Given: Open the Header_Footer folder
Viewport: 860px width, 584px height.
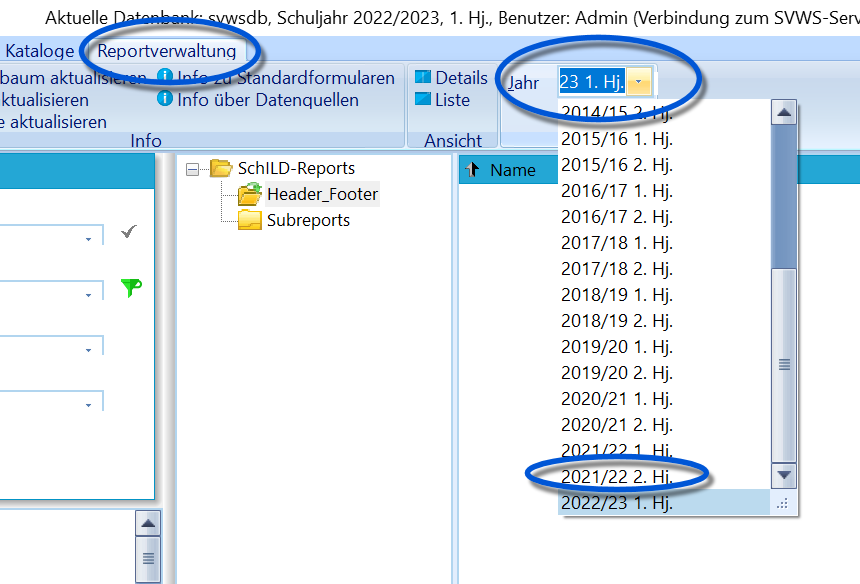Looking at the screenshot, I should [322, 194].
